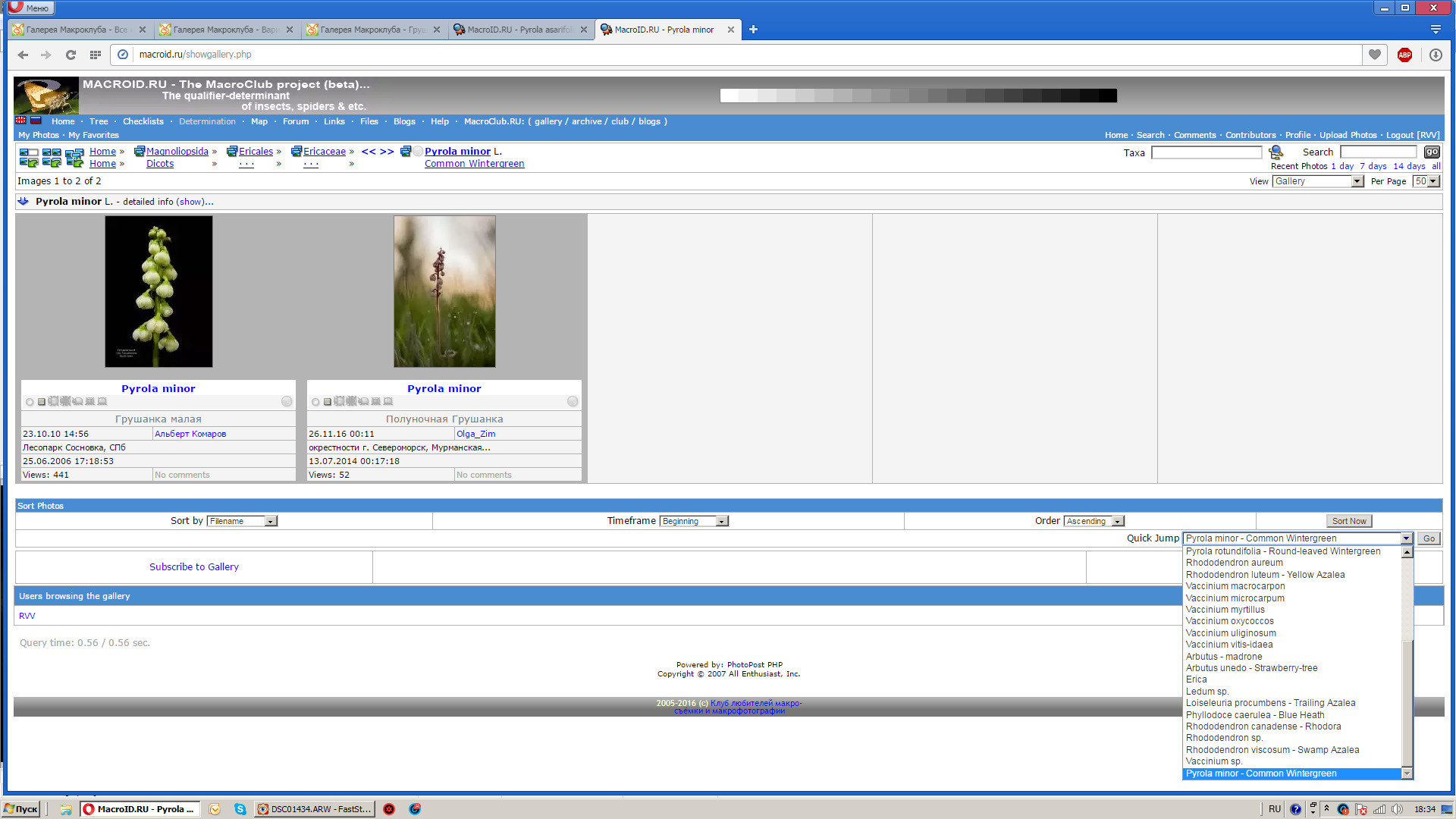Viewport: 1456px width, 819px height.
Task: Open Skype from the Windows taskbar
Action: point(240,809)
